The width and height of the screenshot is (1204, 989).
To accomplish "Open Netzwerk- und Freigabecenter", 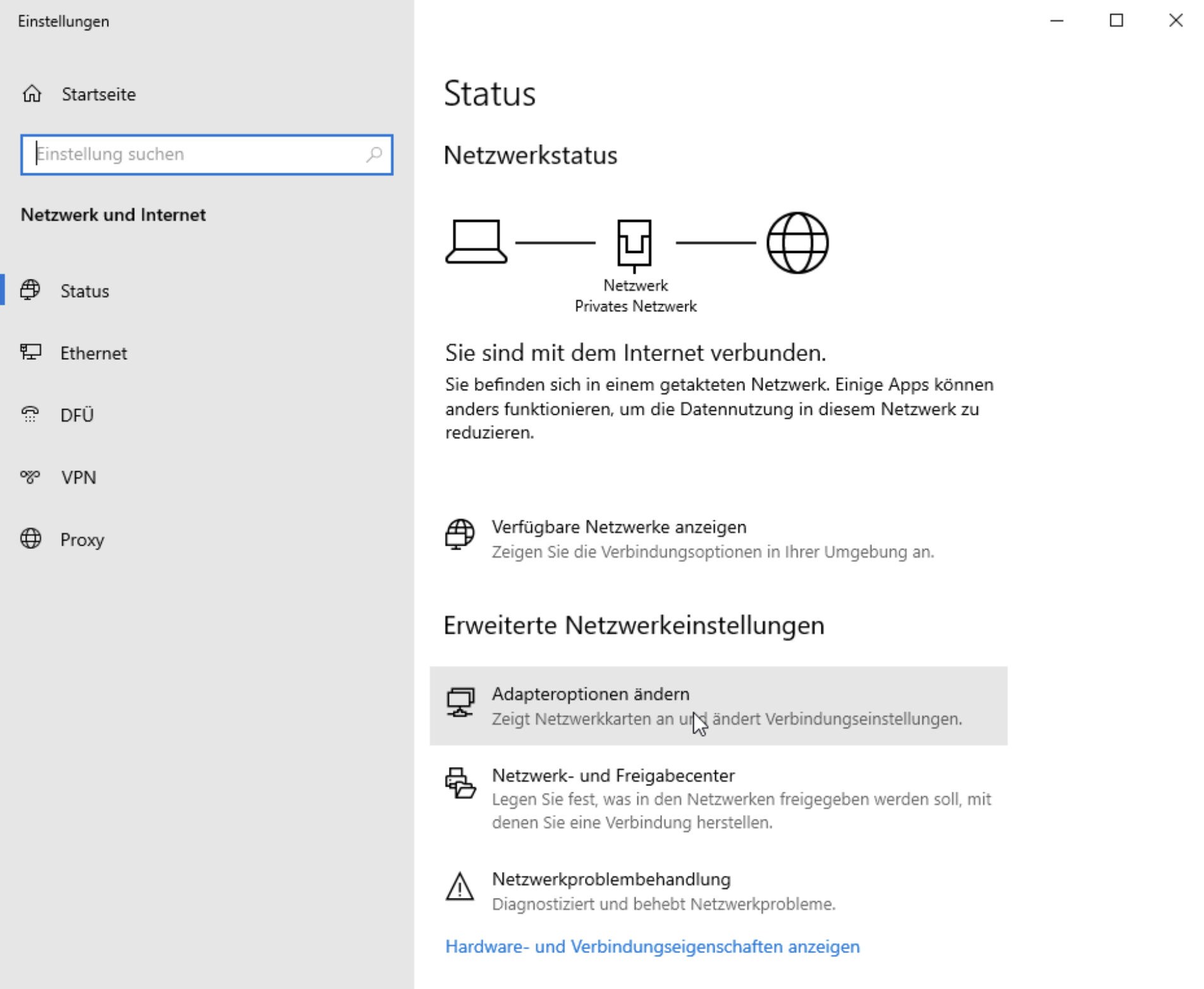I will pyautogui.click(x=718, y=799).
